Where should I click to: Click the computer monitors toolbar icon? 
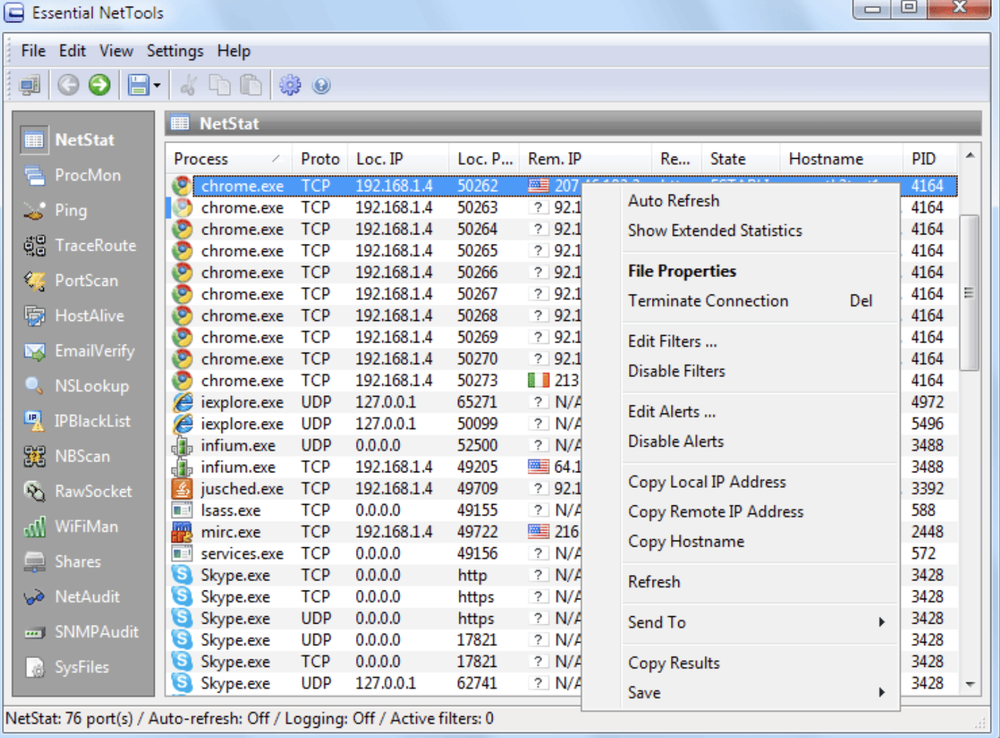click(30, 85)
